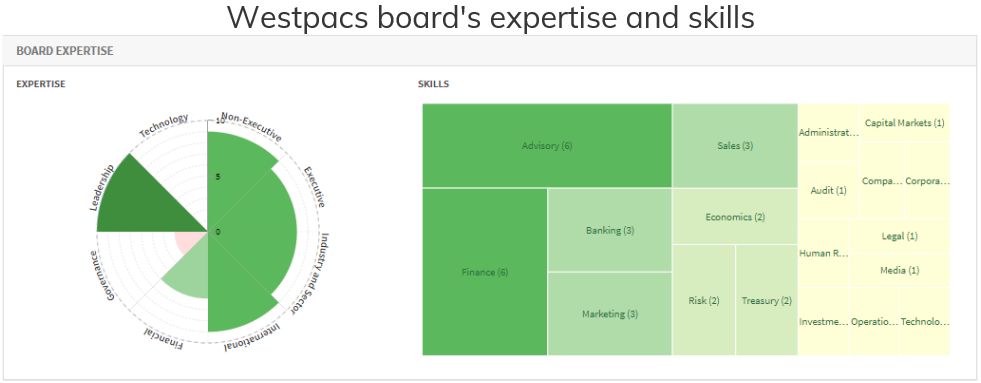The image size is (981, 383).
Task: Click the Technology axis label
Action: point(164,126)
